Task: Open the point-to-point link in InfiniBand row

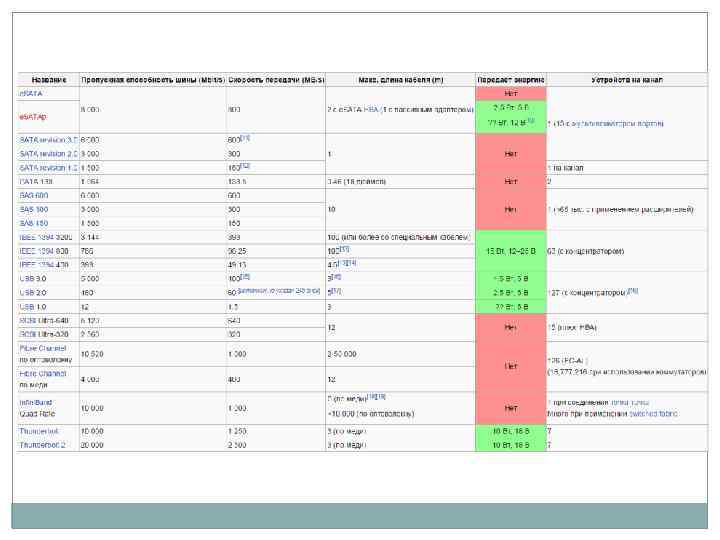Action: pos(630,403)
